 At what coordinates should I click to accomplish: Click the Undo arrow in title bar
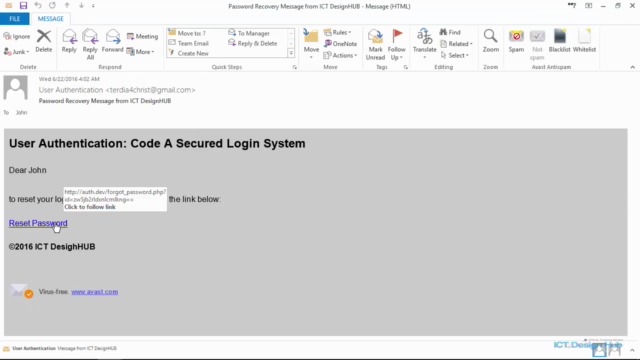tap(38, 6)
